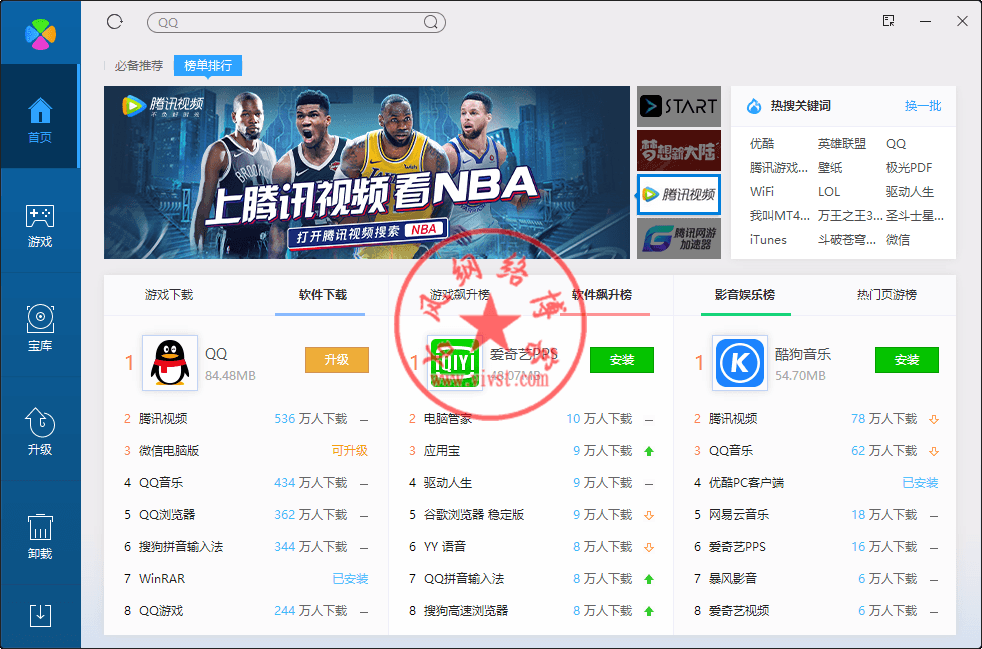Viewport: 982px width, 649px height.
Task: Open the 卸载 trash can uninstall section
Action: 40,536
